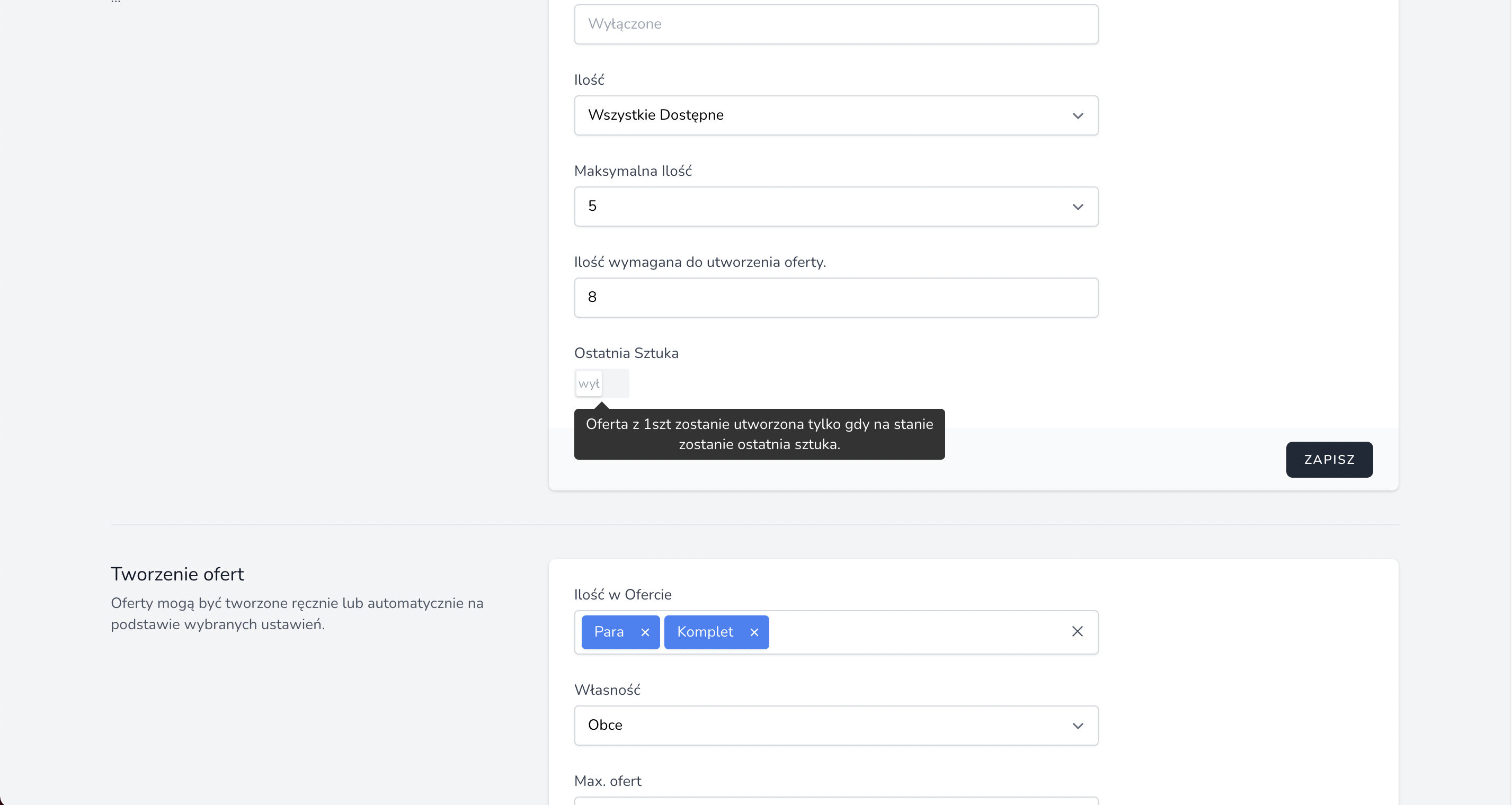Image resolution: width=1512 pixels, height=805 pixels.
Task: Click the ZAPISZ button
Action: 1329,459
